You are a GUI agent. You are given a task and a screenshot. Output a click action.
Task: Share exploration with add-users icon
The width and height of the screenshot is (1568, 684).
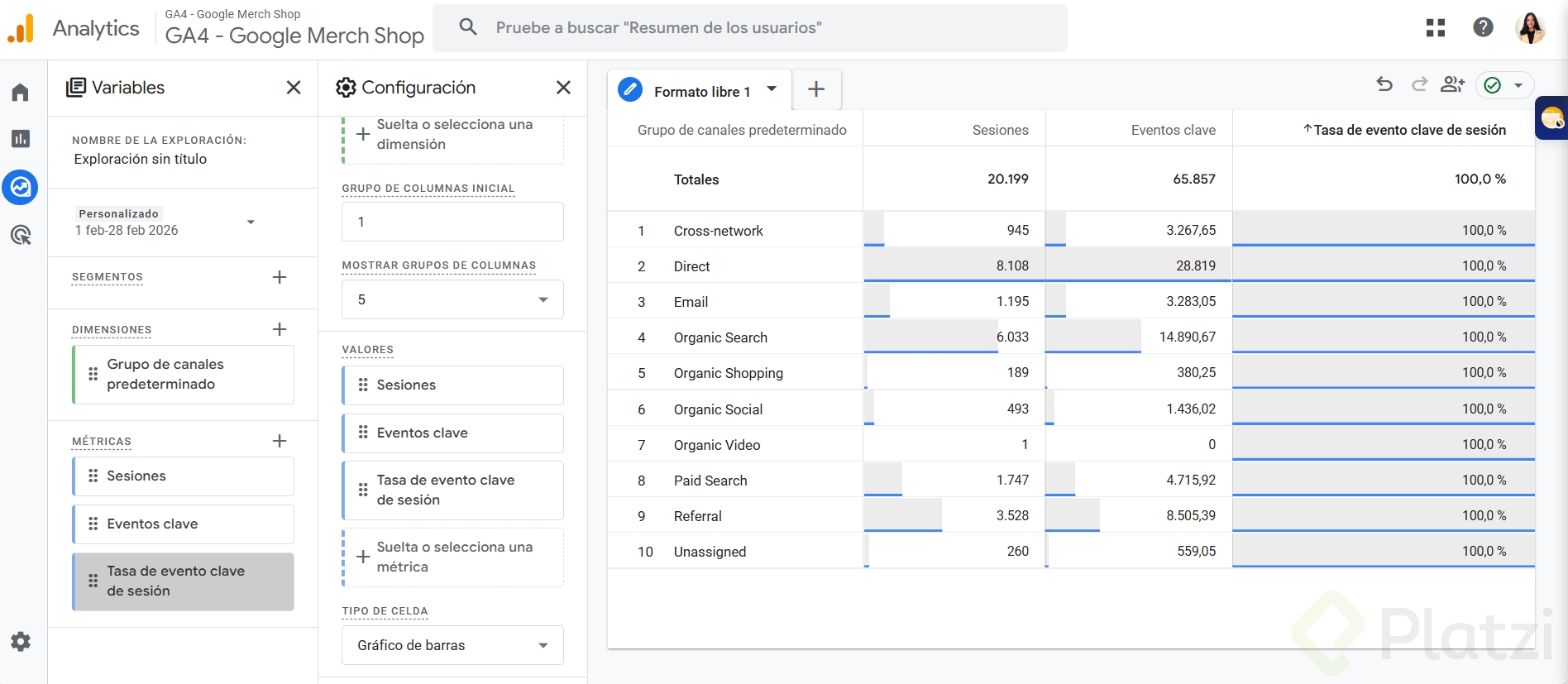pos(1452,84)
